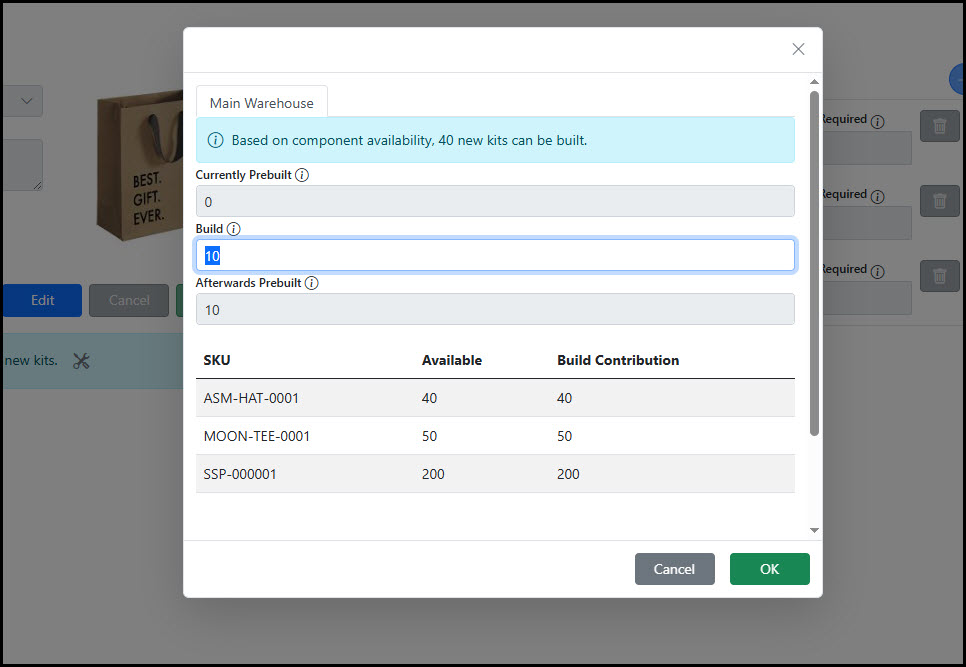
Task: Click the trash icon for the first Required row
Action: (939, 126)
